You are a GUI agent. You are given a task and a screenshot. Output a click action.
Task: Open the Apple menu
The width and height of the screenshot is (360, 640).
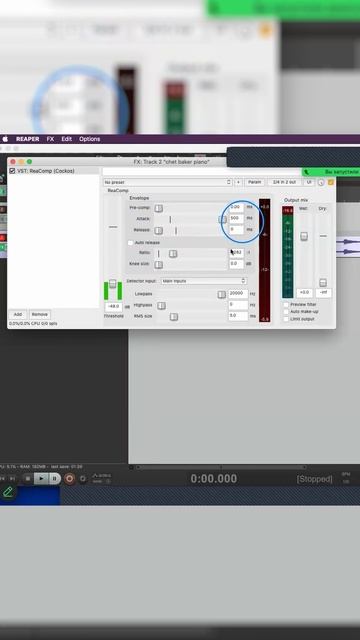pyautogui.click(x=5, y=139)
